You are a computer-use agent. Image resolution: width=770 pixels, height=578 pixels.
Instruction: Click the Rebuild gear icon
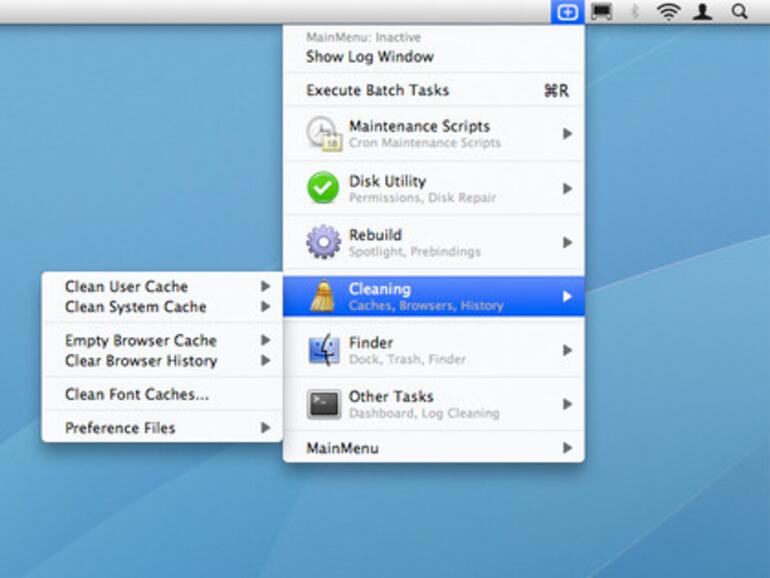click(x=323, y=242)
